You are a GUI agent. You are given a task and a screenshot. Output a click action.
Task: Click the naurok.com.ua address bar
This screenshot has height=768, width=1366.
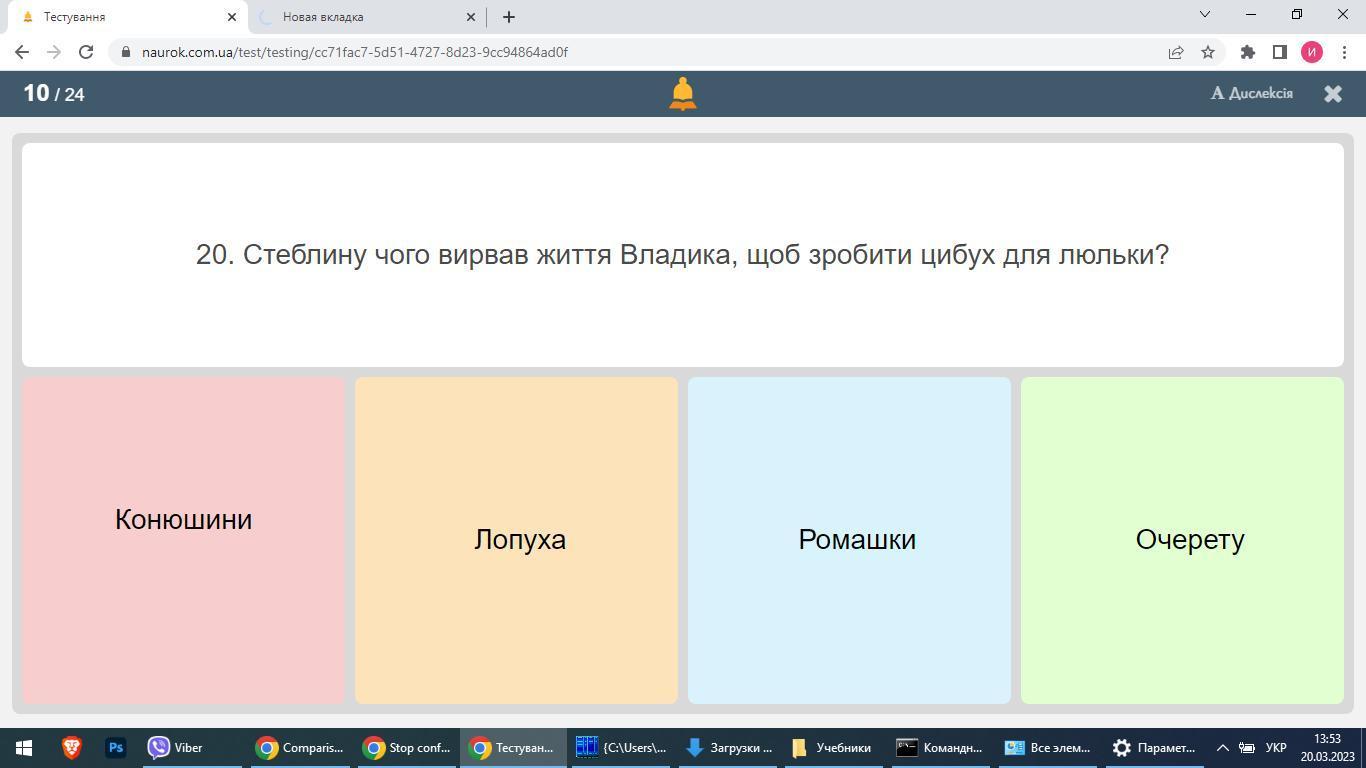point(640,52)
